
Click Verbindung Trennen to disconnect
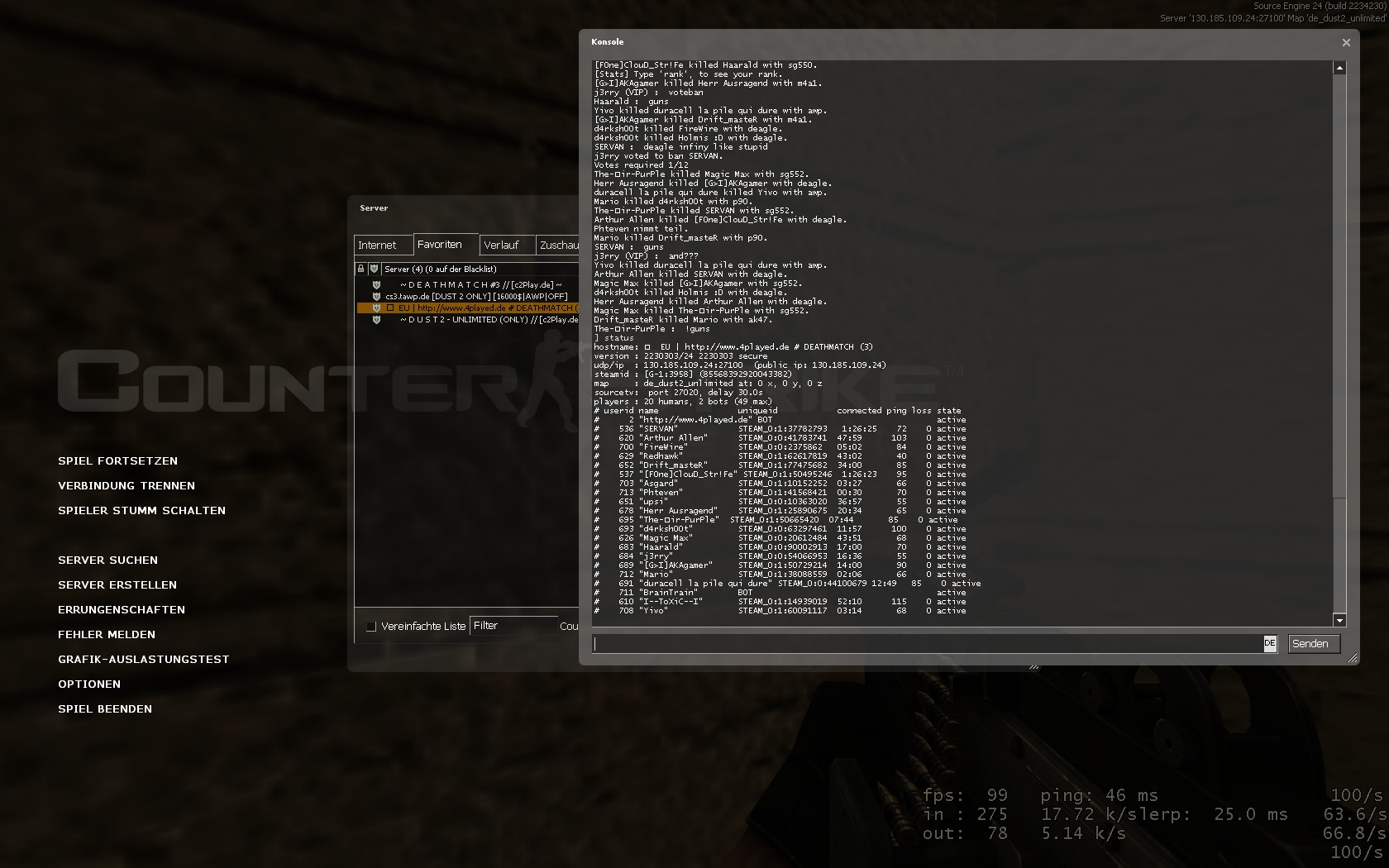(126, 486)
